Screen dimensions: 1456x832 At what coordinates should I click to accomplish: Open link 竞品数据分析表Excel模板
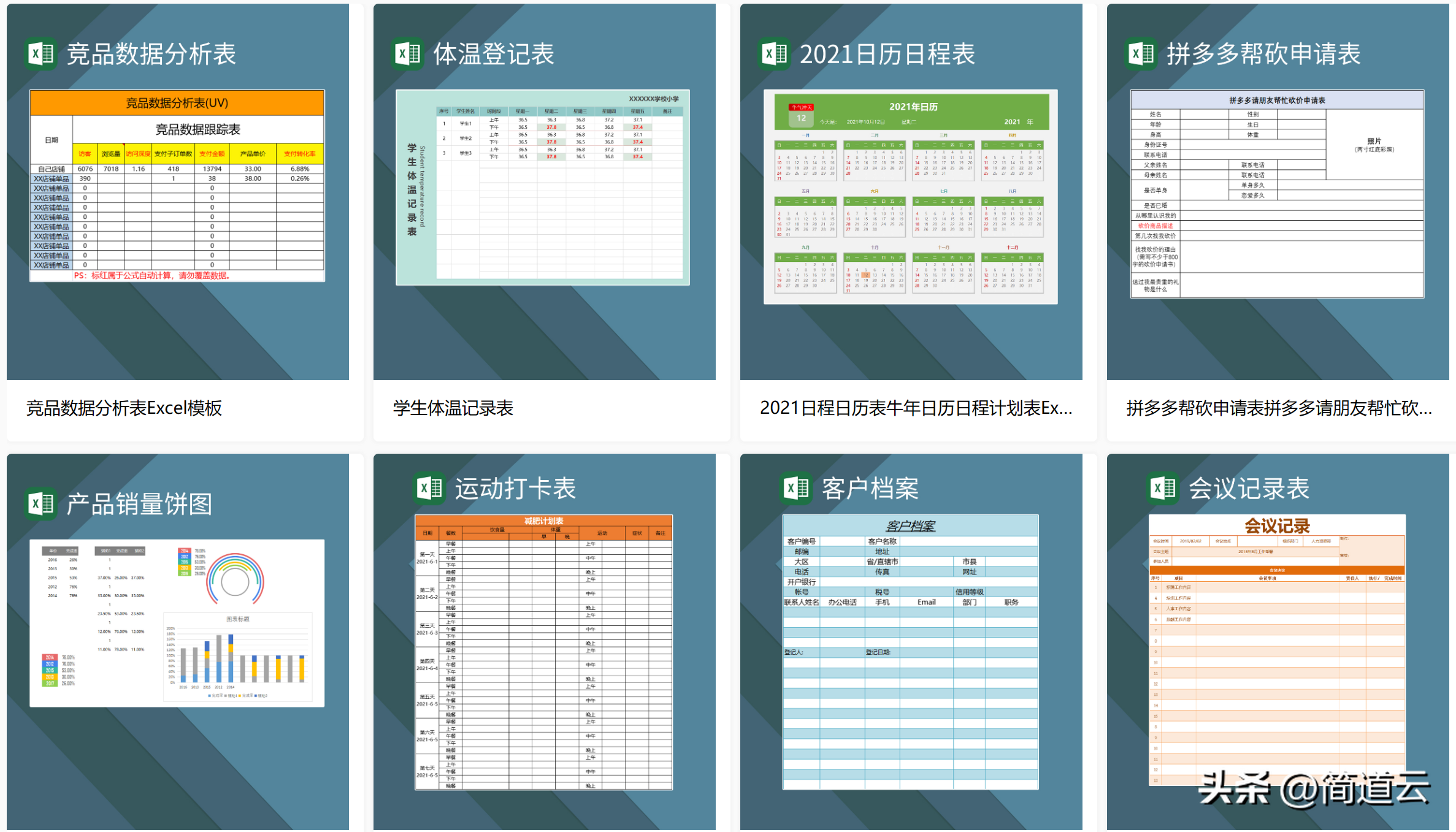tap(124, 408)
